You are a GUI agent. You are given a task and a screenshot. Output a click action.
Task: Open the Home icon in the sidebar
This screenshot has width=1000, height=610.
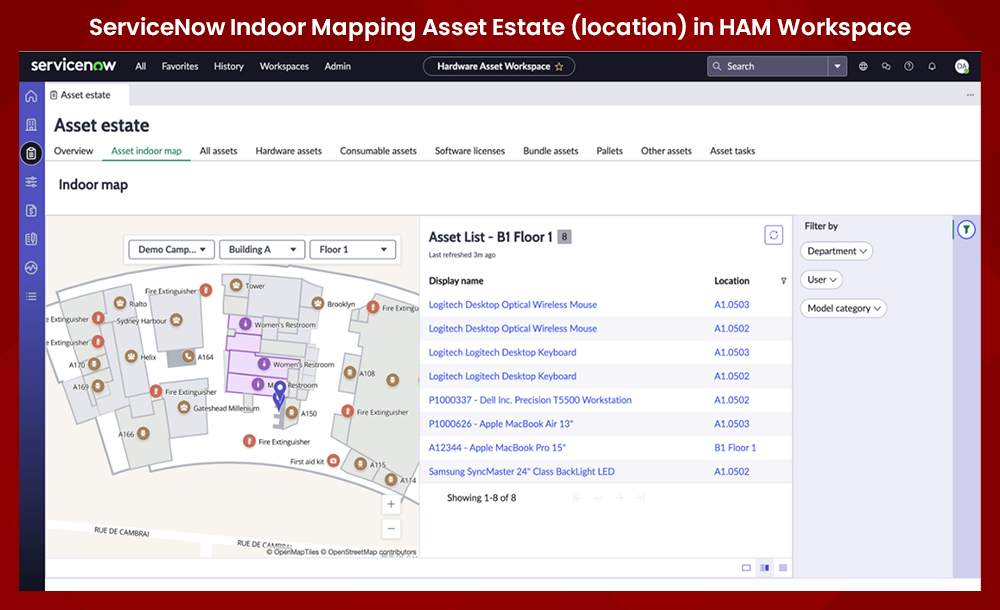click(x=31, y=96)
